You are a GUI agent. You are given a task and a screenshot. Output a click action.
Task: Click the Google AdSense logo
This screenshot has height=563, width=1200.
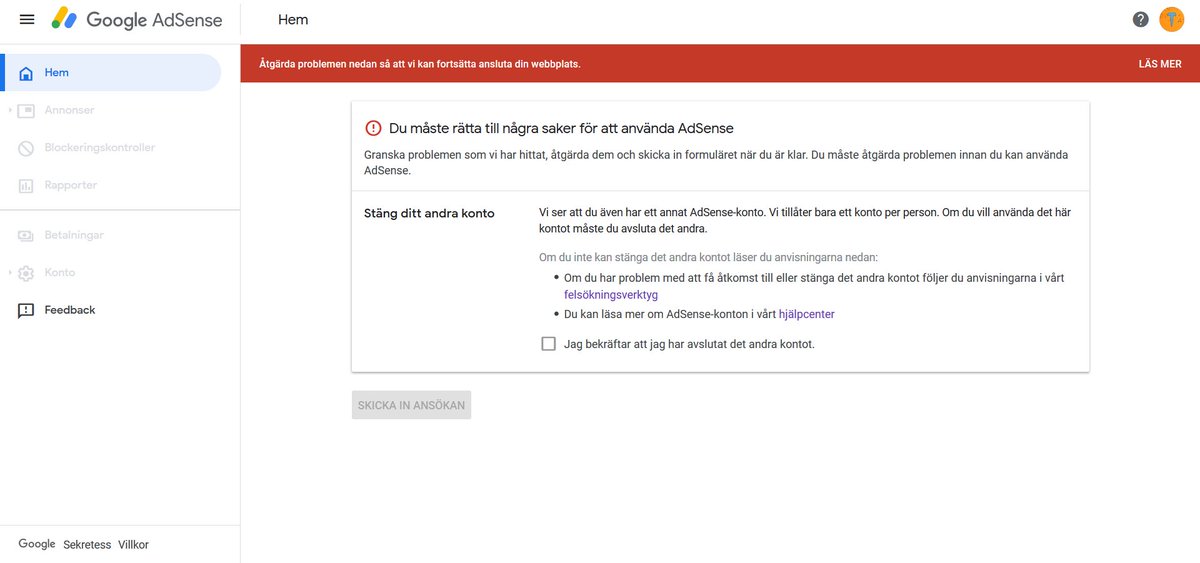(137, 20)
